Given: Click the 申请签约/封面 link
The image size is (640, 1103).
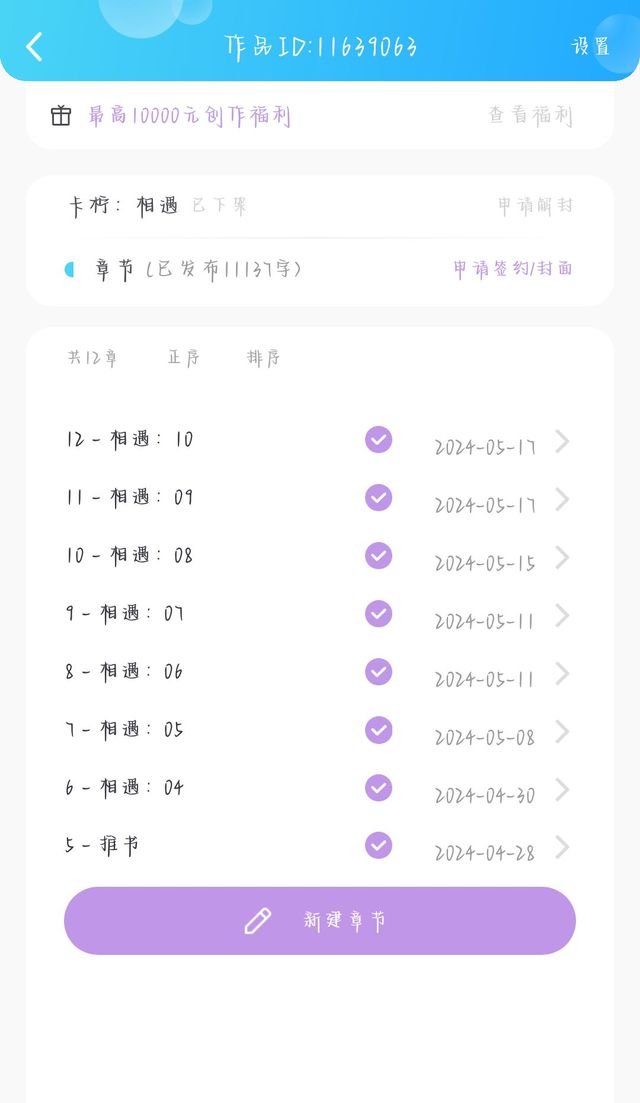Looking at the screenshot, I should coord(513,269).
